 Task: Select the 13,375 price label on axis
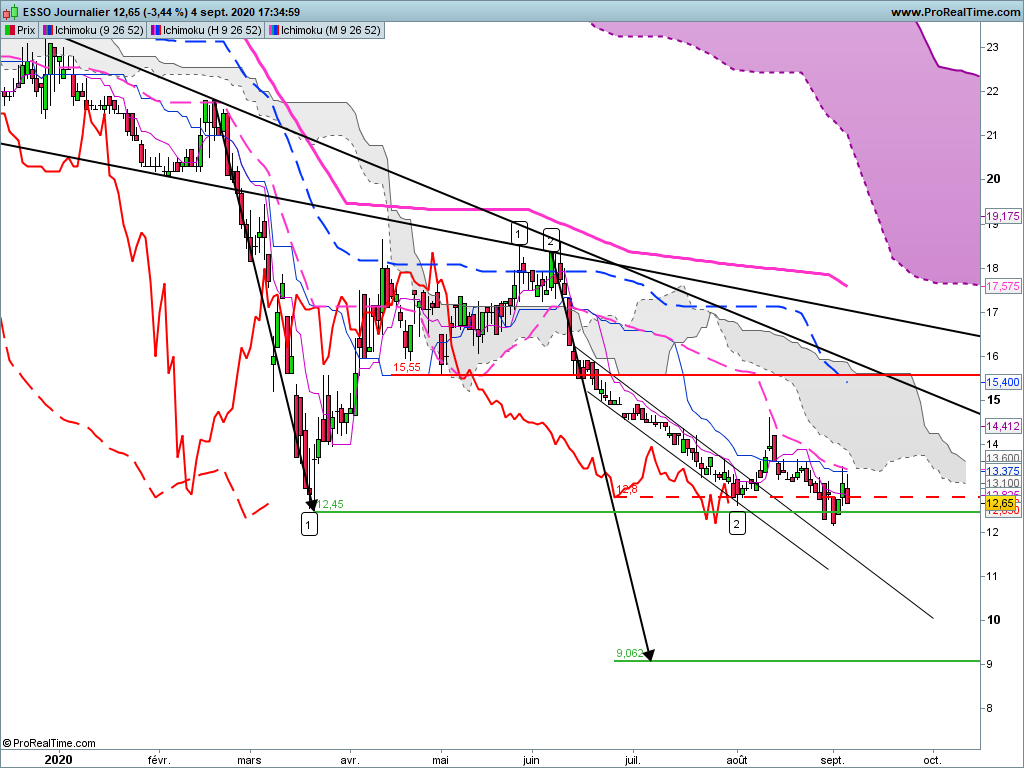1002,471
